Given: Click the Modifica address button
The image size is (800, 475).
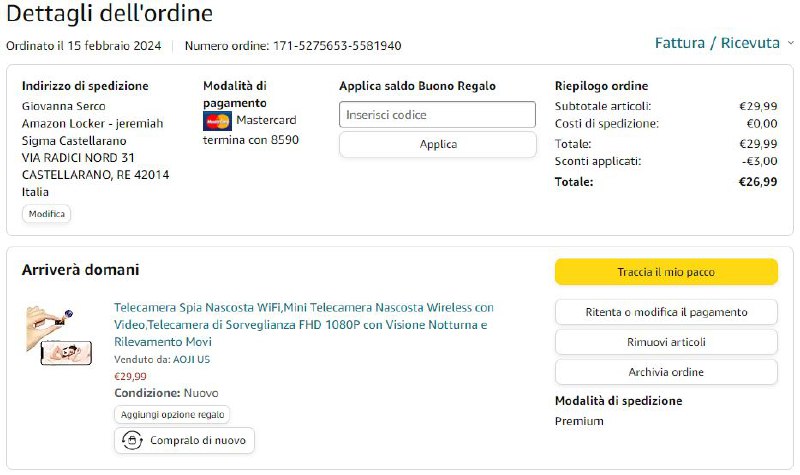Looking at the screenshot, I should coord(47,214).
